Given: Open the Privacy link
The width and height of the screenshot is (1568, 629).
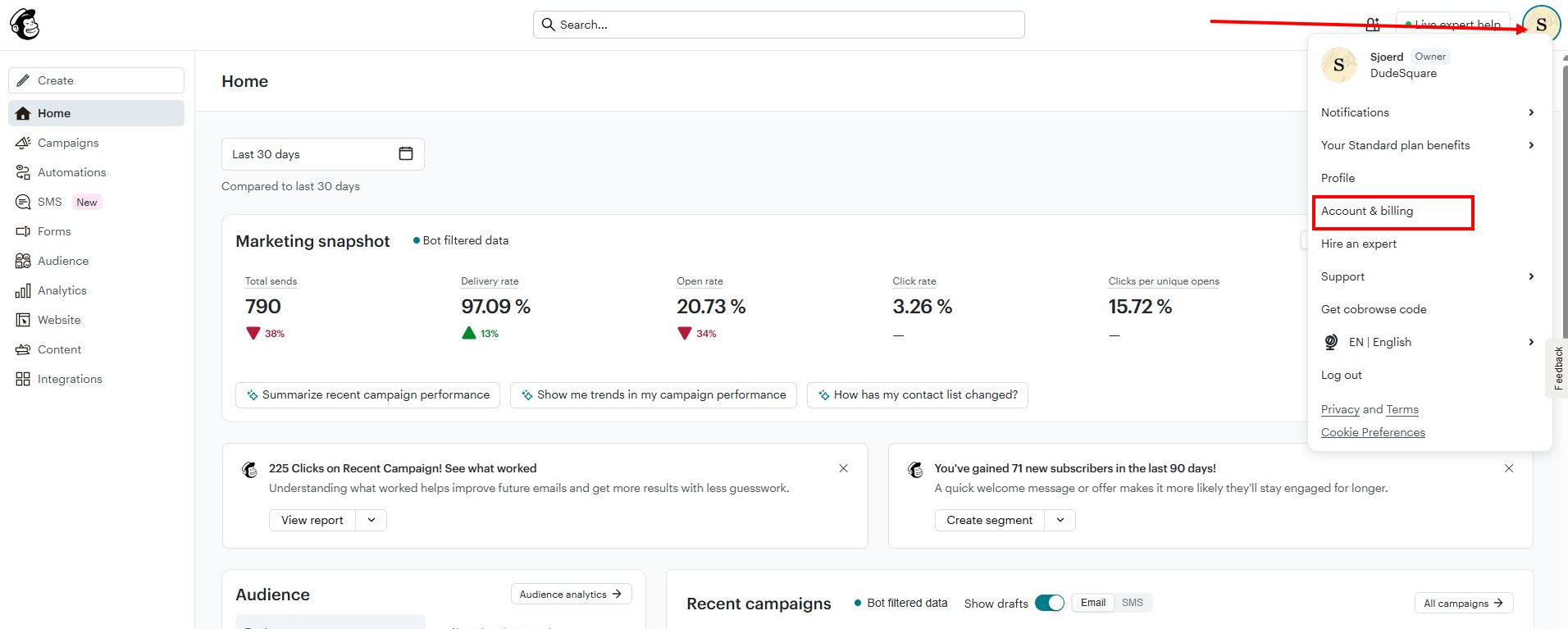Looking at the screenshot, I should coord(1340,409).
